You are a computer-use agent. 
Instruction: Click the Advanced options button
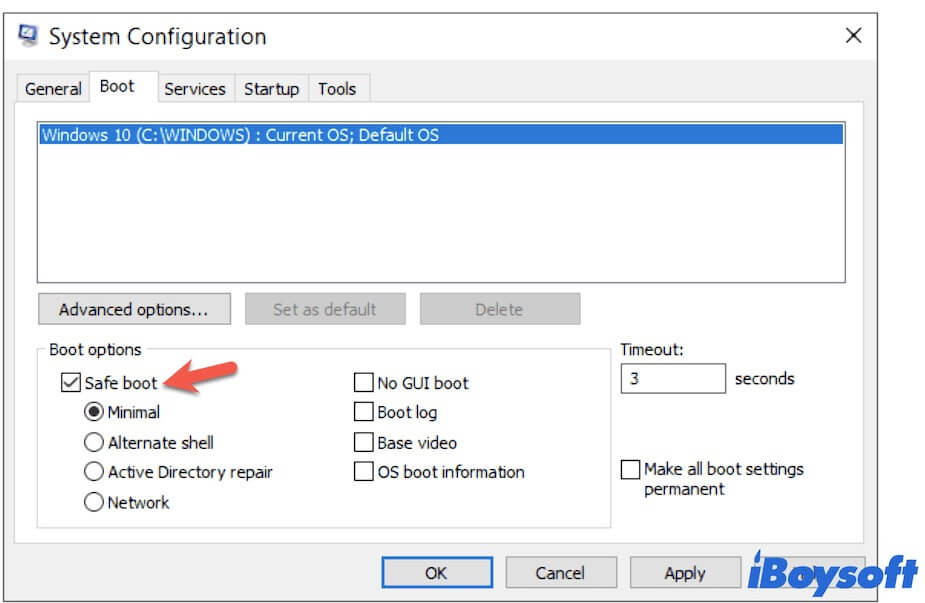click(x=134, y=309)
